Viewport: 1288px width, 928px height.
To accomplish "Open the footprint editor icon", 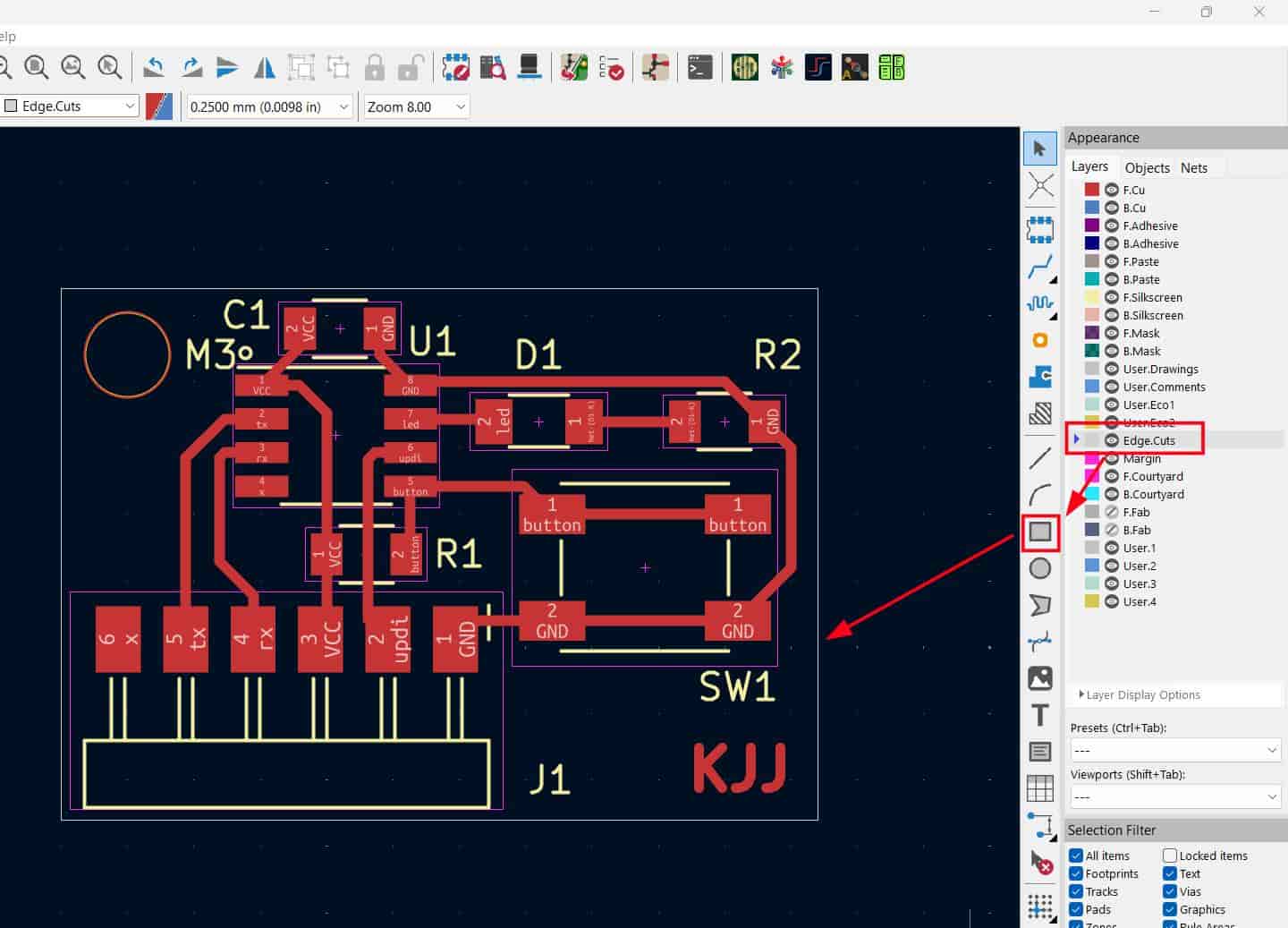I will (x=455, y=68).
